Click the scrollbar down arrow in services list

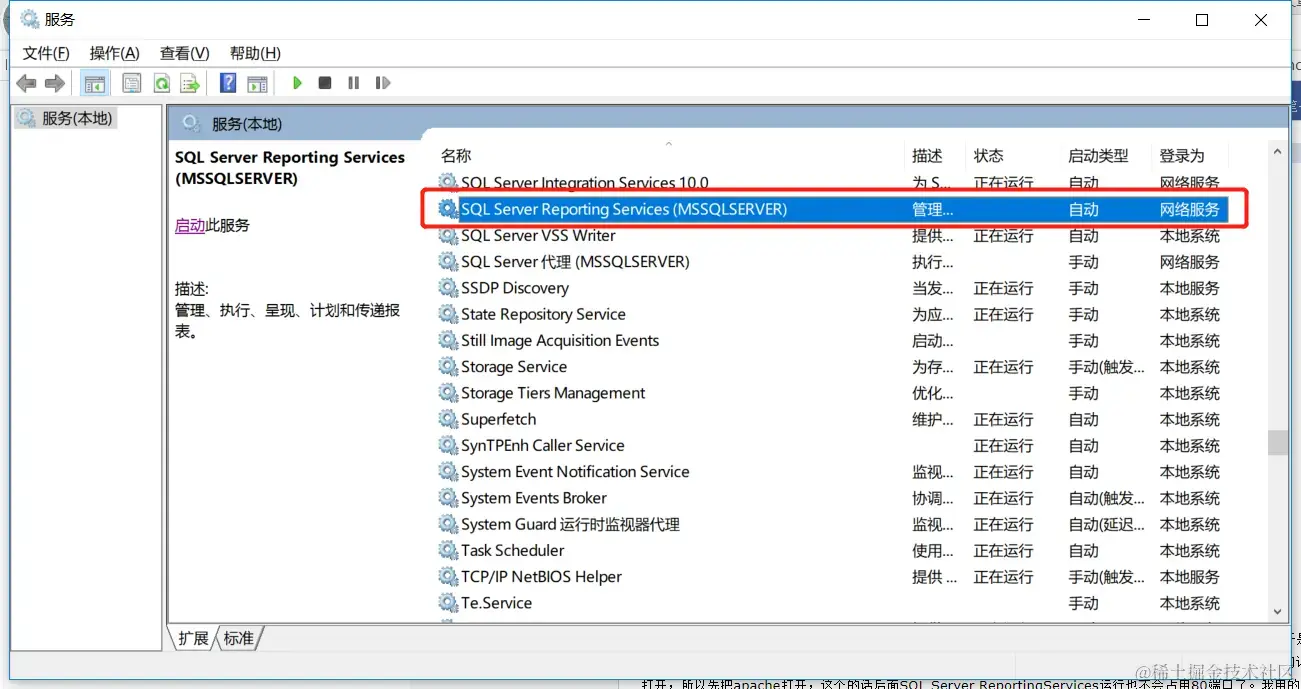coord(1277,610)
